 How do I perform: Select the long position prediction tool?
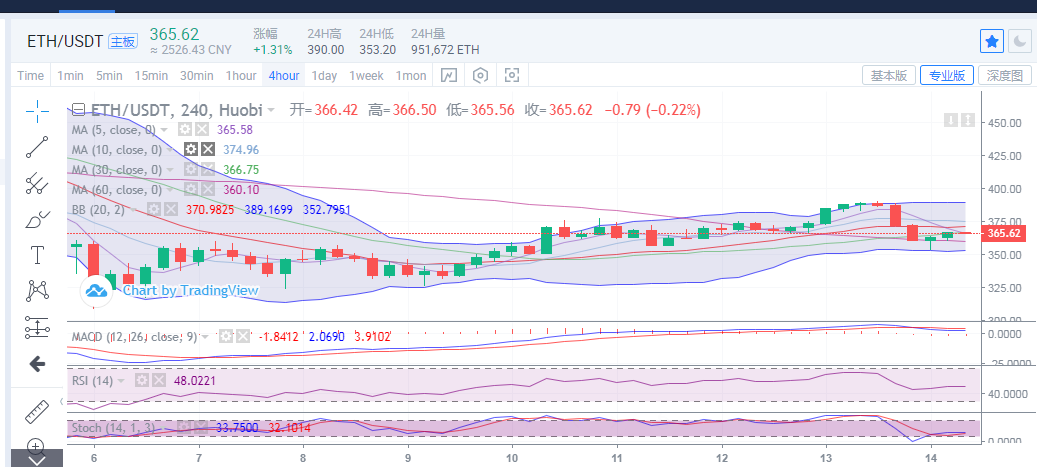(38, 327)
